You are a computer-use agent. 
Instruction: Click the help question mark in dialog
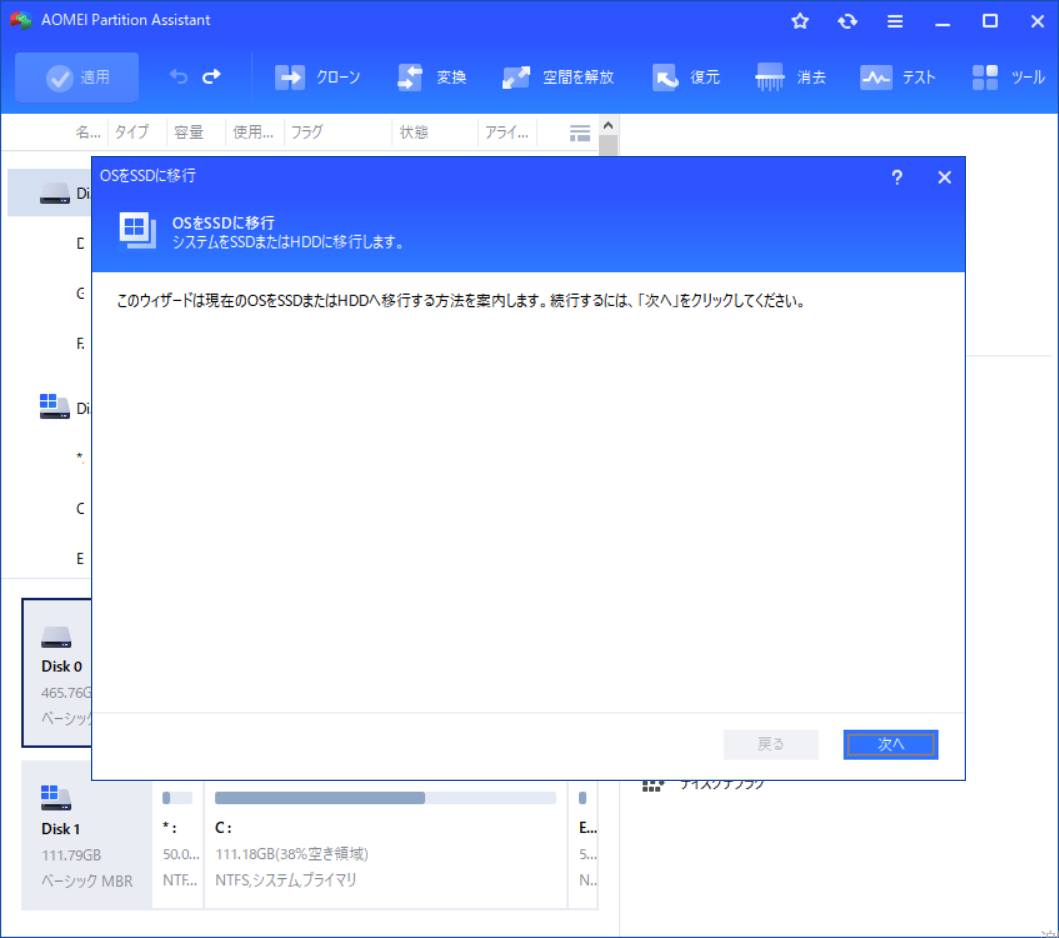897,178
